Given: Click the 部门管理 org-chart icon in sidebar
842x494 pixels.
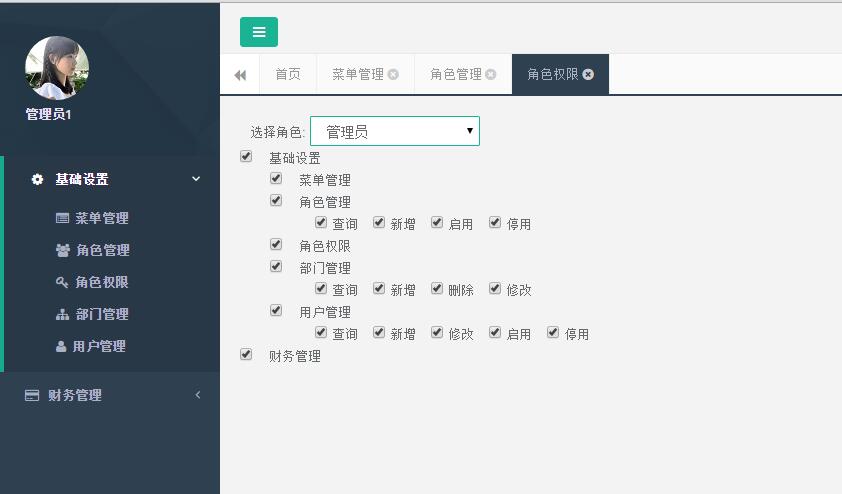Looking at the screenshot, I should pos(62,314).
